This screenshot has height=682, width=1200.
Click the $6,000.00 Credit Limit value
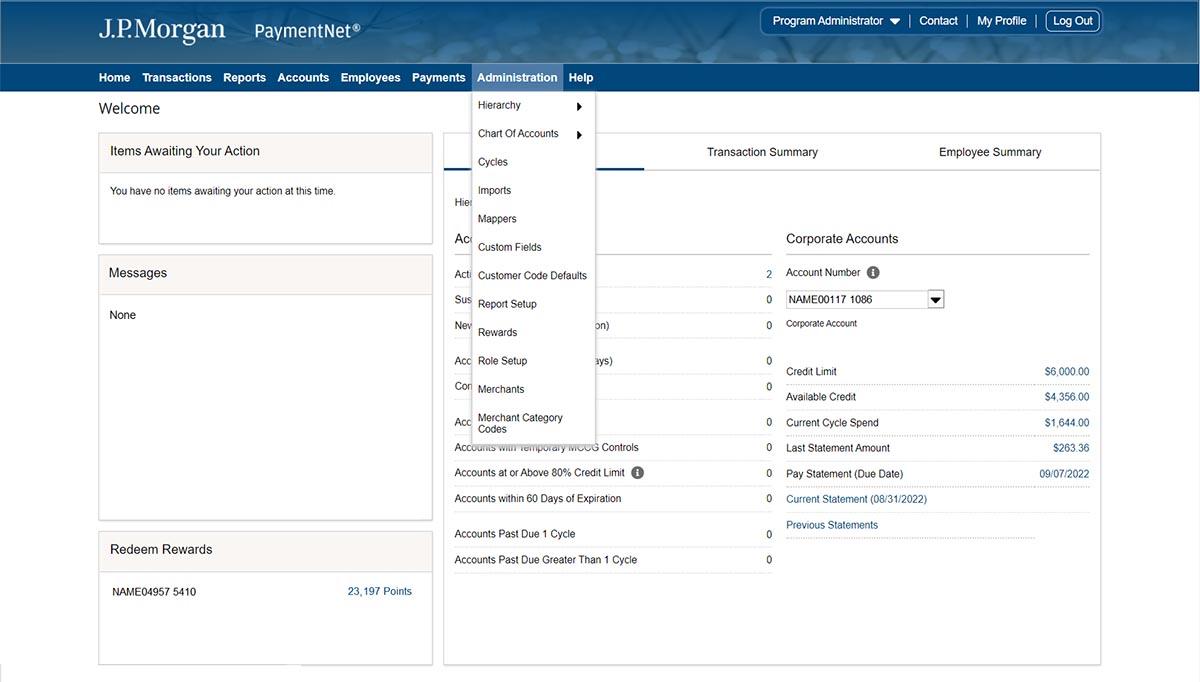pyautogui.click(x=1066, y=372)
